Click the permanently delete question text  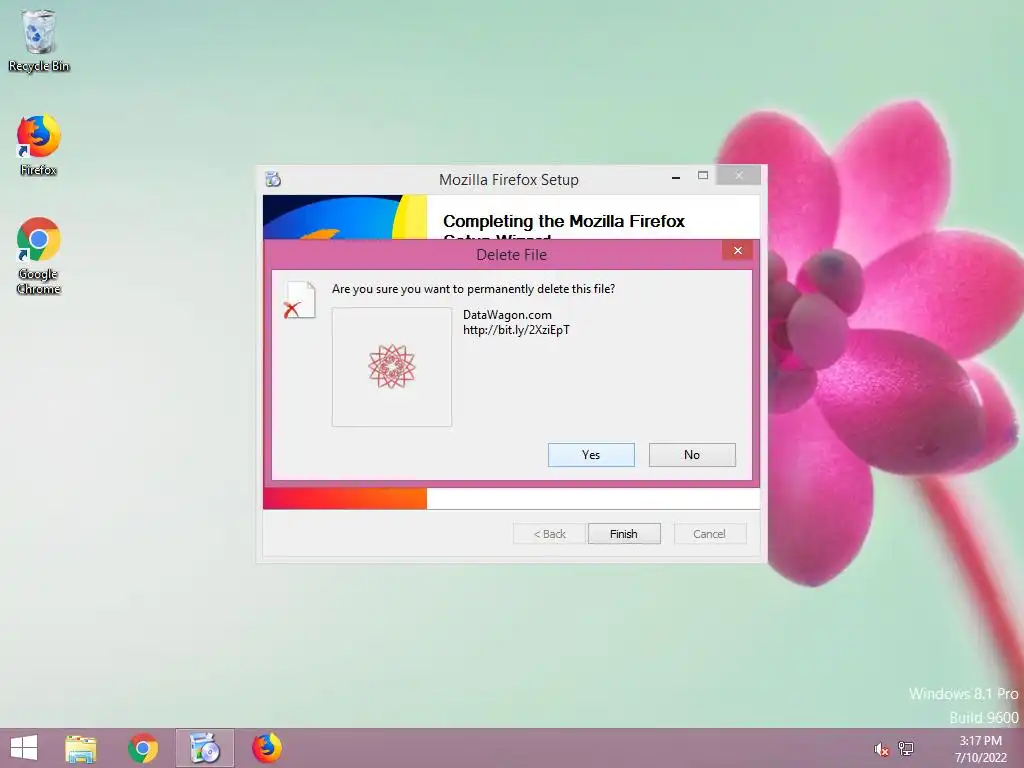(x=473, y=289)
